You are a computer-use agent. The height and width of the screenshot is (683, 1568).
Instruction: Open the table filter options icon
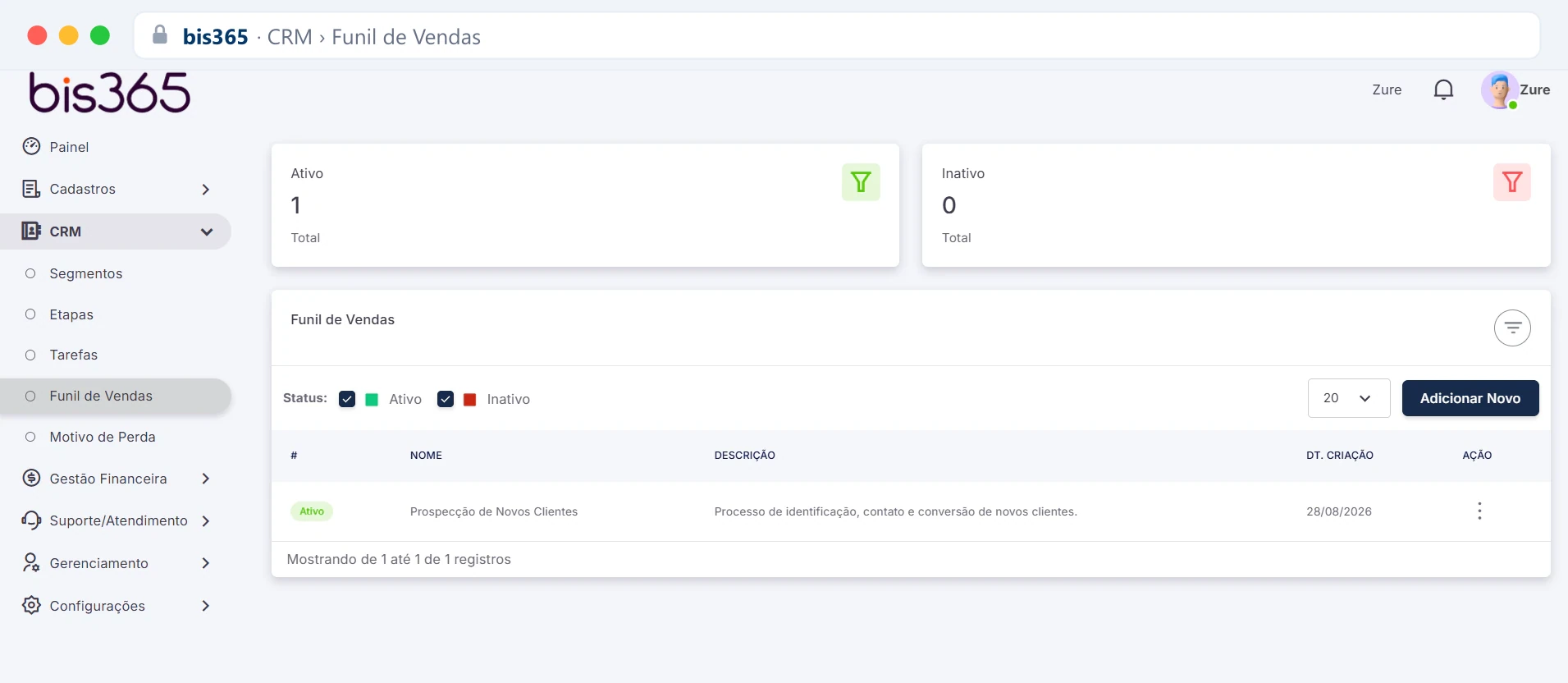[1512, 328]
